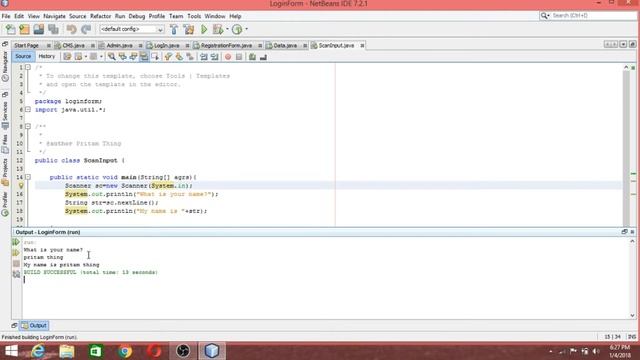Image resolution: width=640 pixels, height=360 pixels.
Task: Click the Find Selection magnifier icon
Action: pyautogui.click(x=111, y=57)
